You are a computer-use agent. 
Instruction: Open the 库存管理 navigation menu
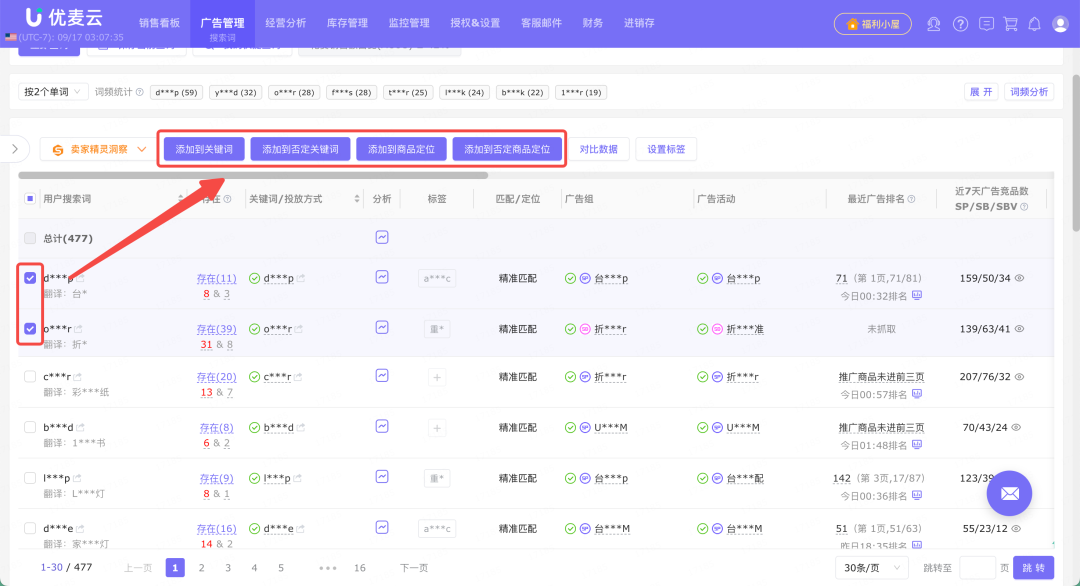coord(347,21)
